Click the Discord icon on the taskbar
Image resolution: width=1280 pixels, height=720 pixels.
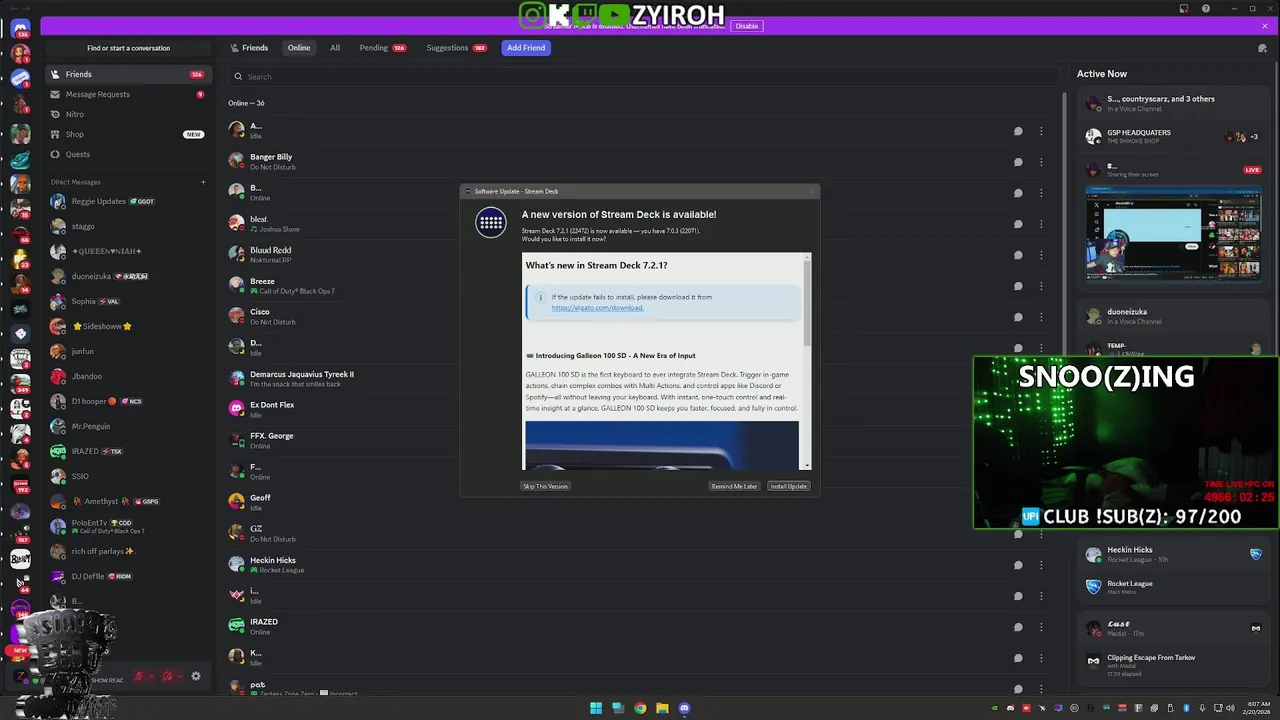pyautogui.click(x=684, y=708)
